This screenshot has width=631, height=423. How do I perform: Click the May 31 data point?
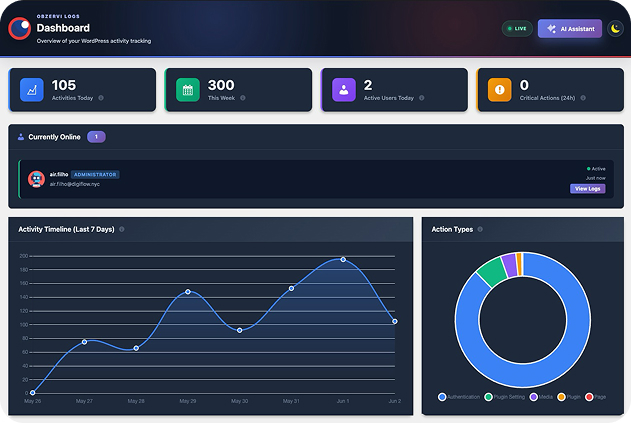coord(291,289)
